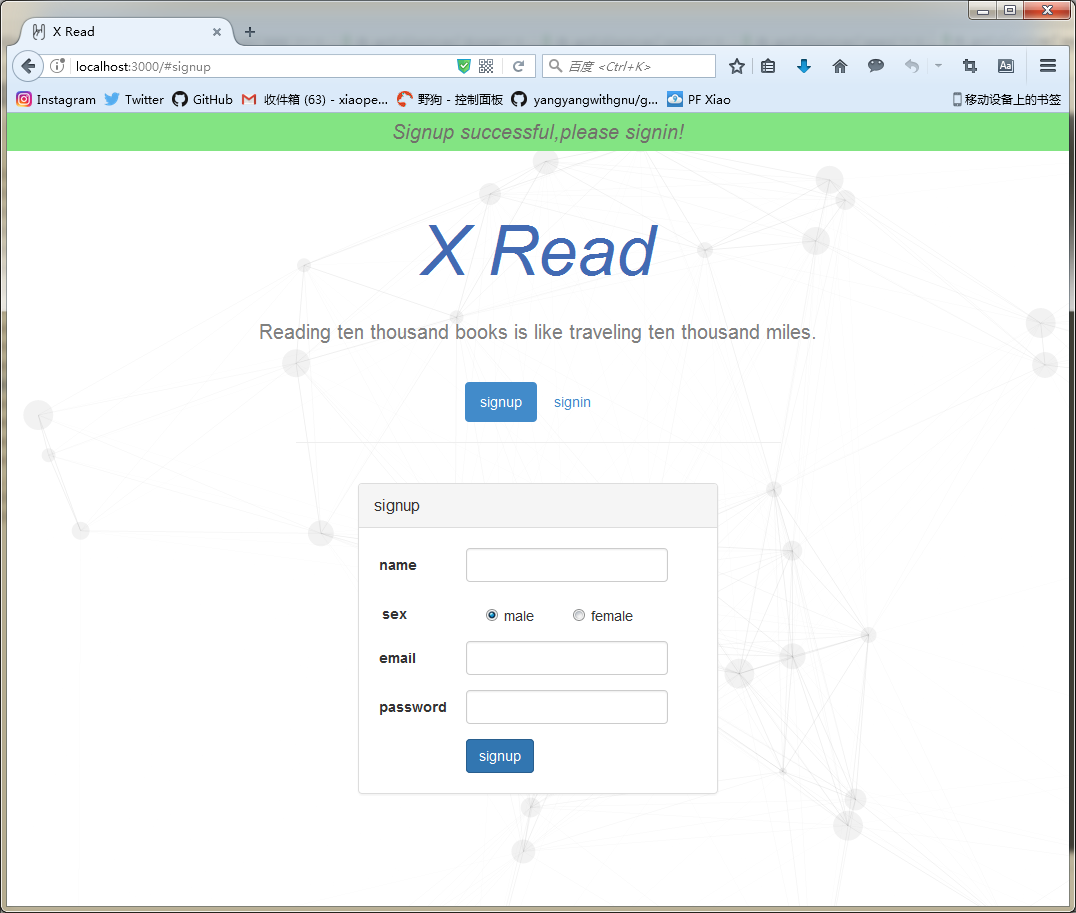Open the Gmail inbox bookmark

click(315, 100)
